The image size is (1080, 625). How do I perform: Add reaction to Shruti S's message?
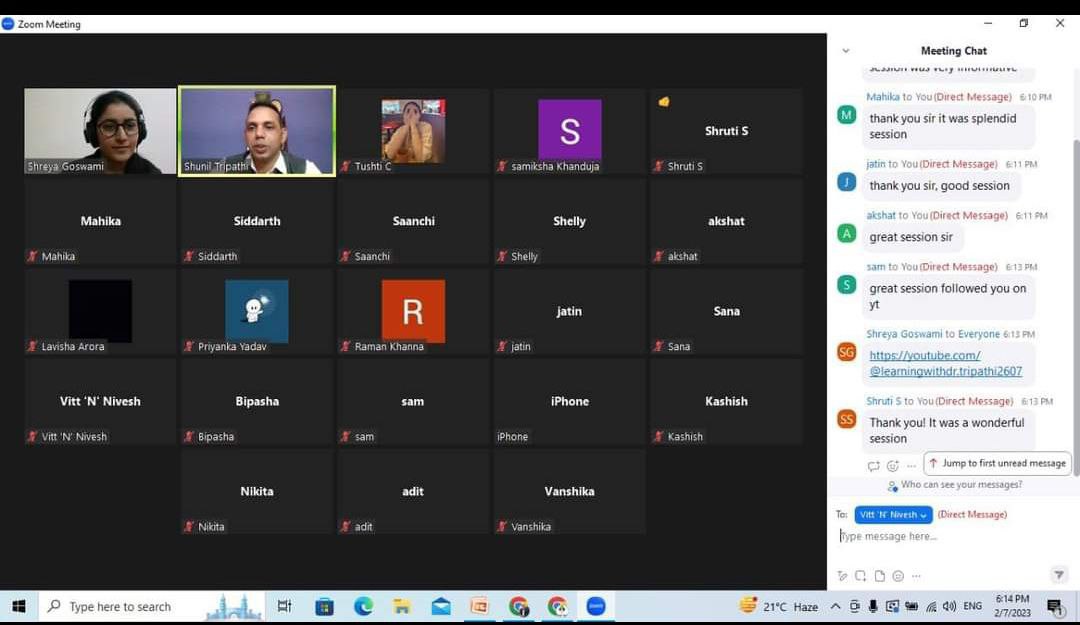[892, 466]
